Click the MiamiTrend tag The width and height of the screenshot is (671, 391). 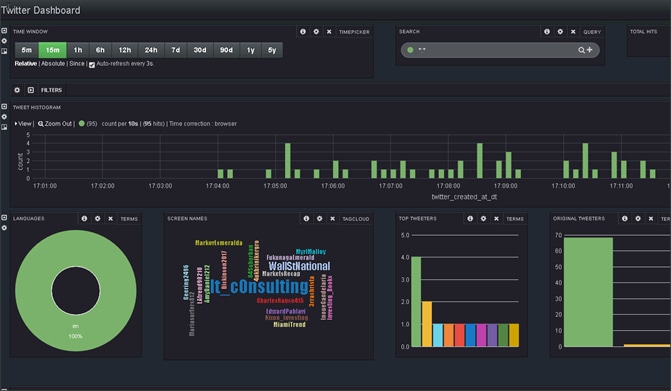pyautogui.click(x=290, y=324)
